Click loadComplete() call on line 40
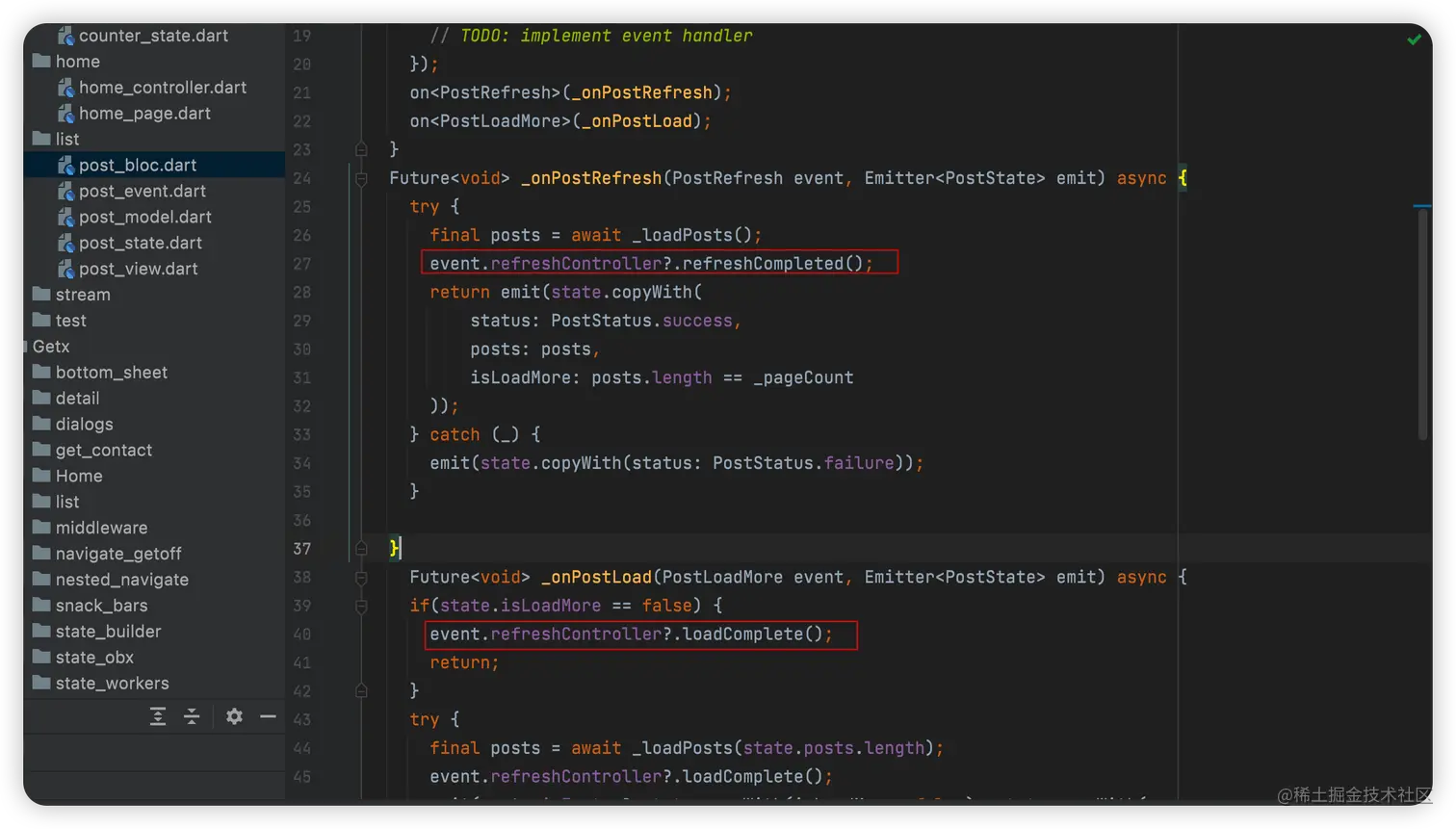 coord(752,635)
